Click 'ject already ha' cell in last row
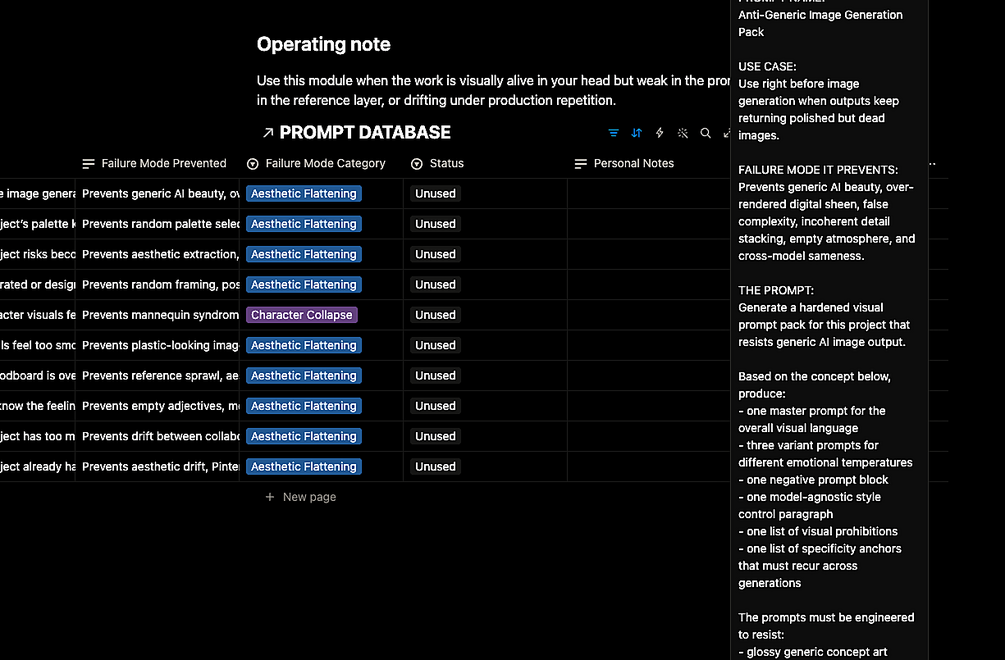The height and width of the screenshot is (660, 1005). tap(37, 466)
